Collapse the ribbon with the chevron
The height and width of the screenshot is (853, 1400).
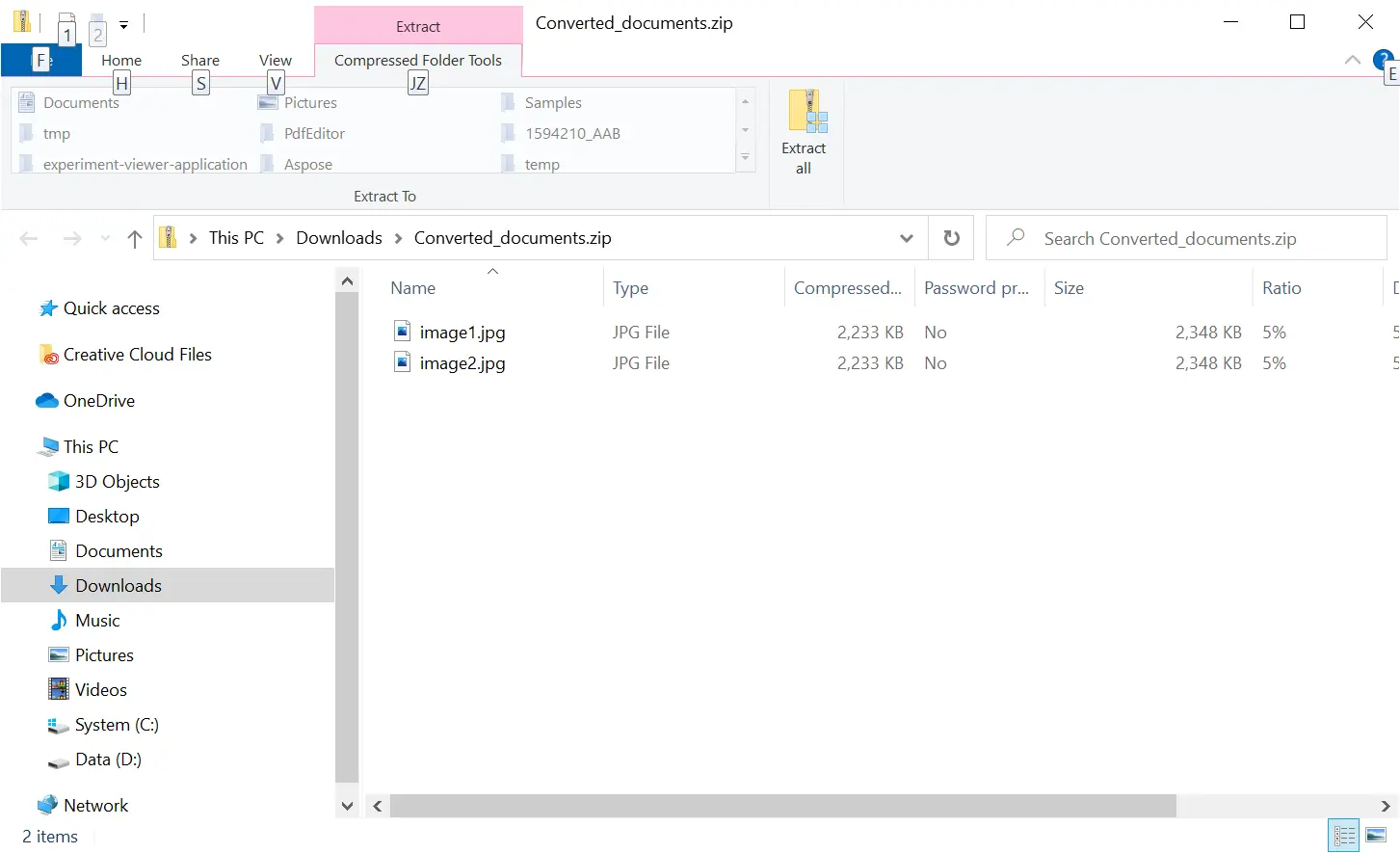coord(1353,59)
